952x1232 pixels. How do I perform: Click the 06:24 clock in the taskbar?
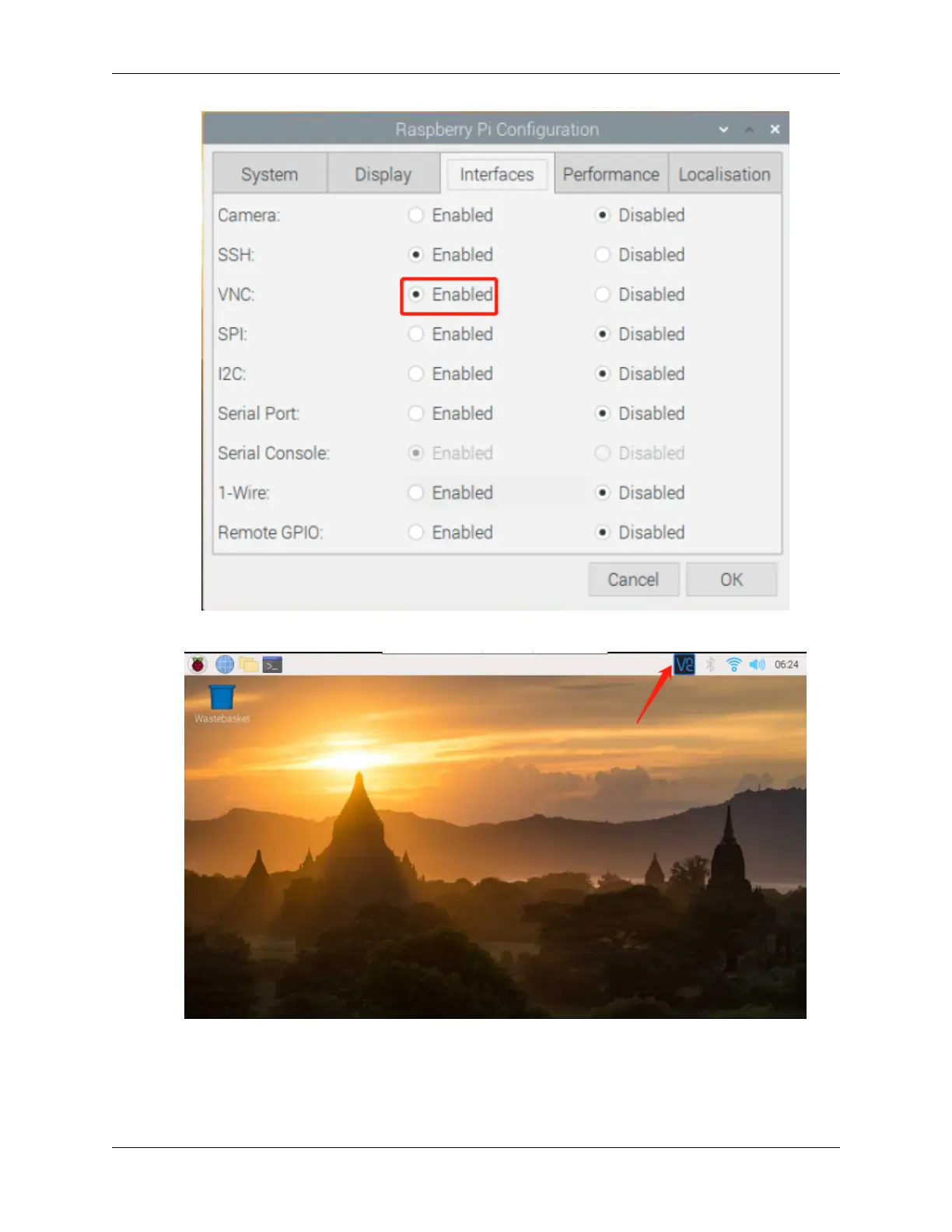786,664
